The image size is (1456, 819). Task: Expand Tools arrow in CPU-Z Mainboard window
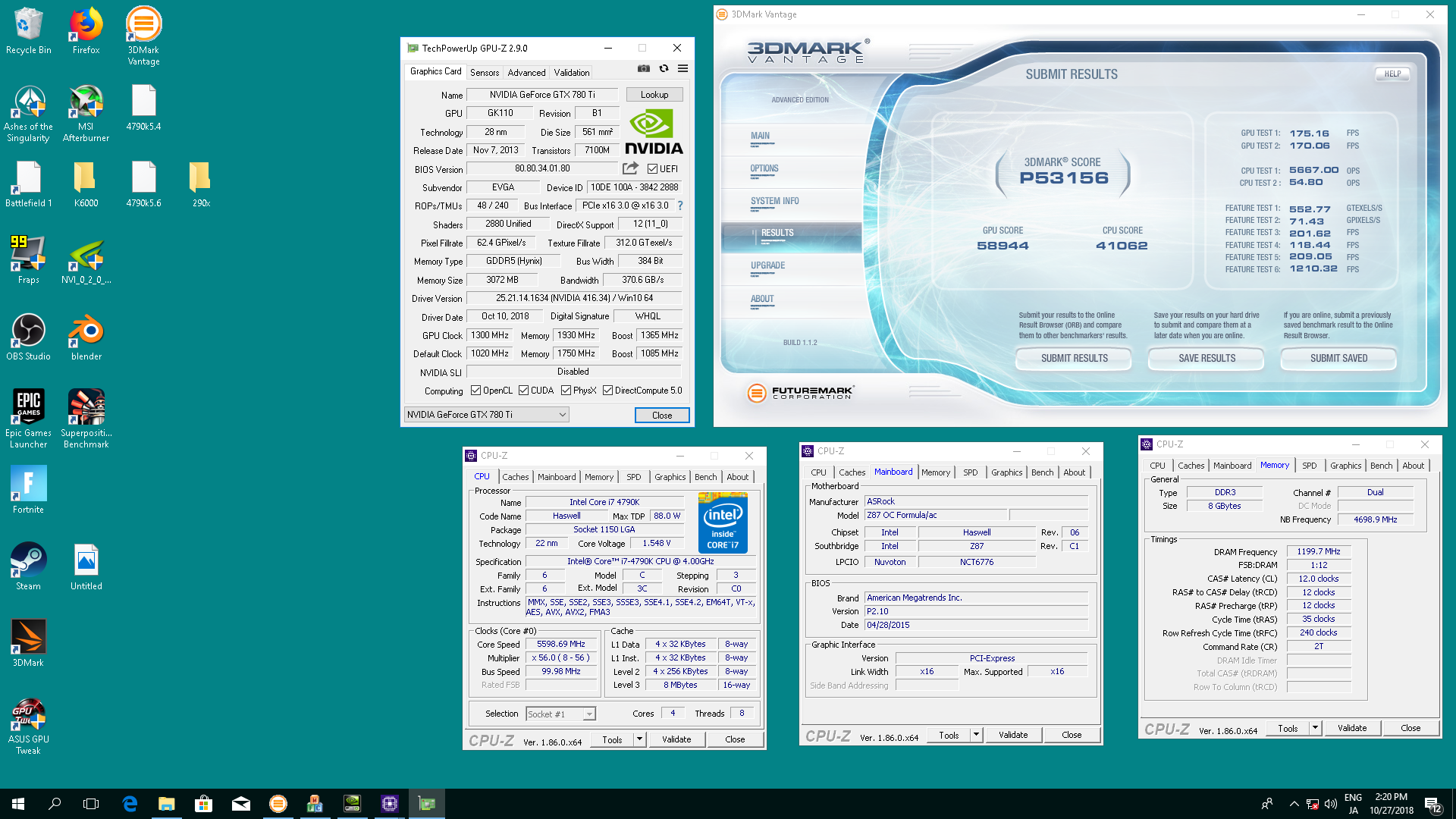(x=976, y=735)
